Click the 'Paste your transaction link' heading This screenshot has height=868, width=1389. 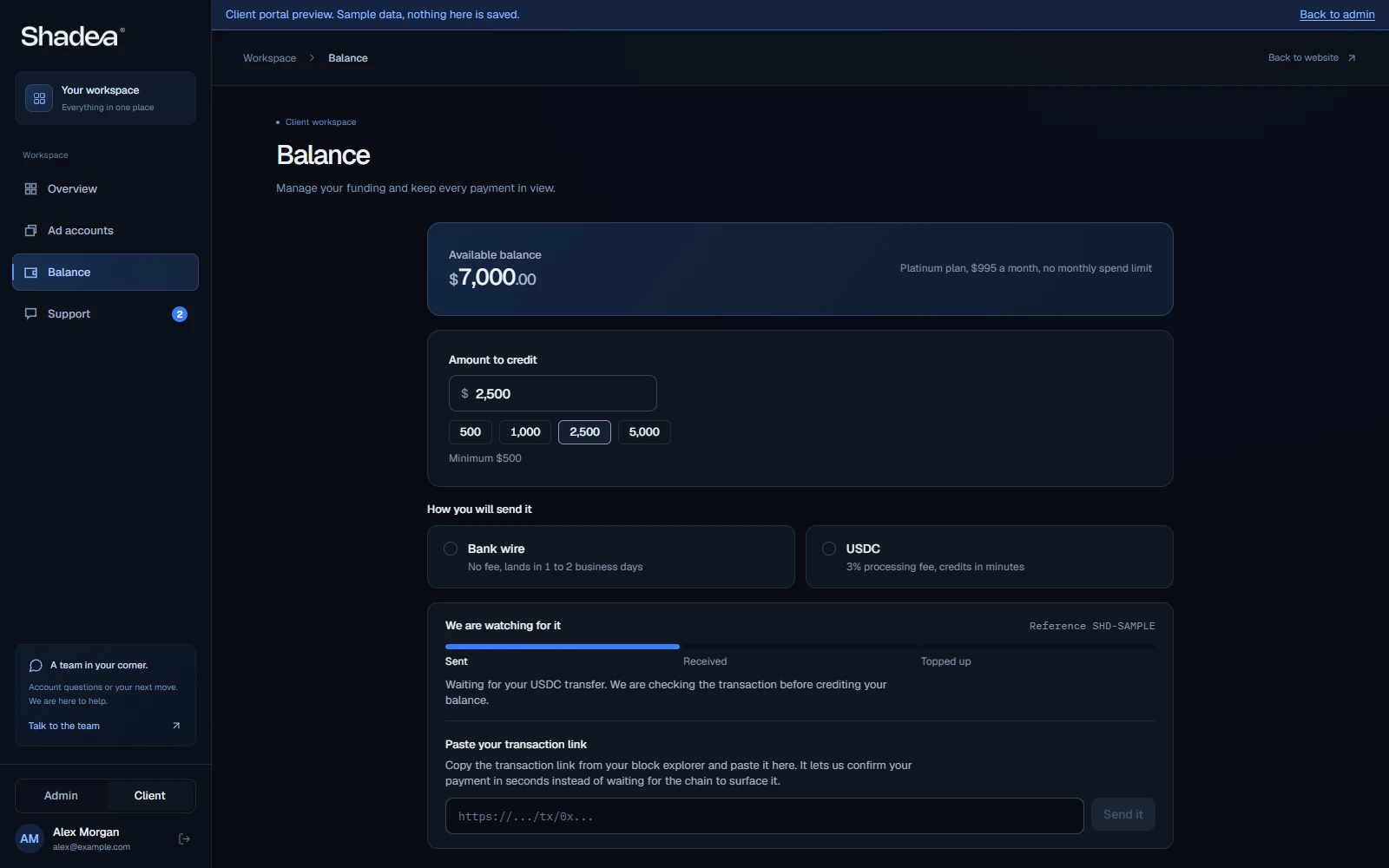pyautogui.click(x=516, y=745)
